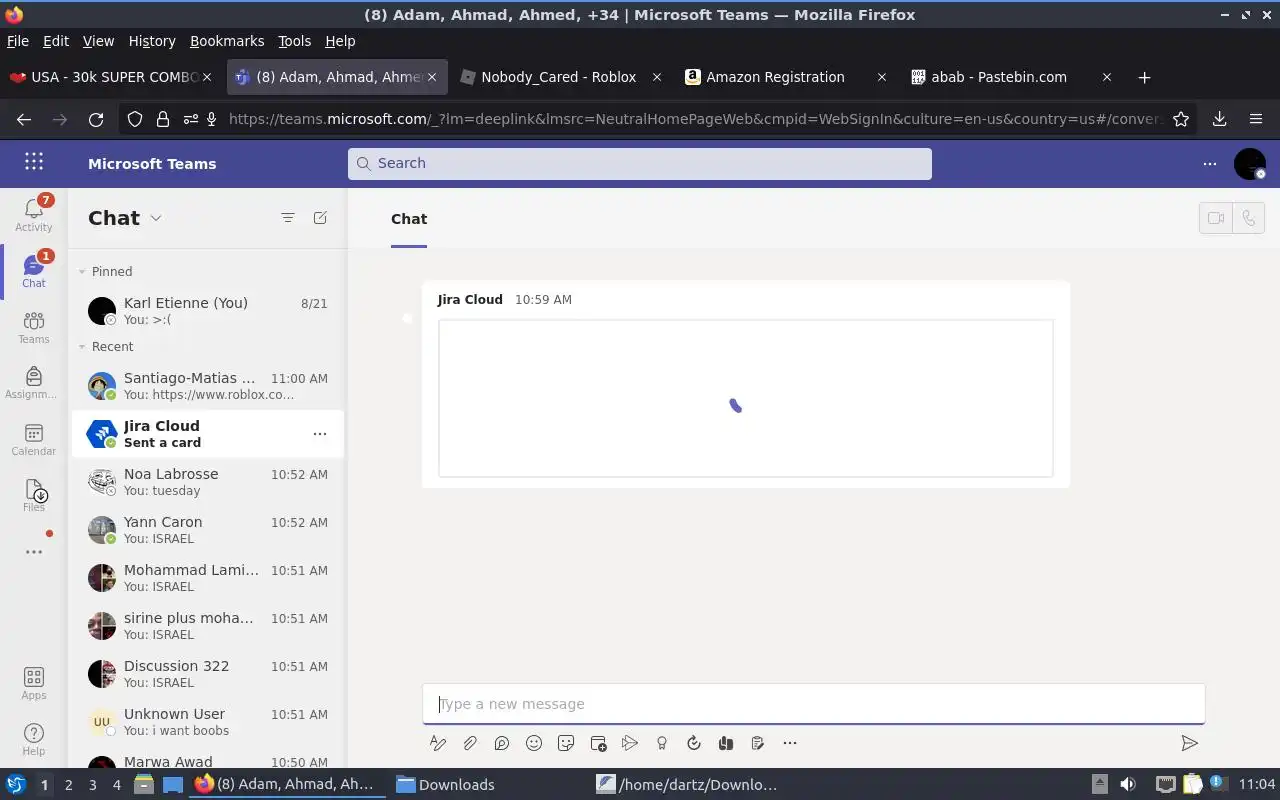
Task: Send the message with arrow icon
Action: point(1189,743)
